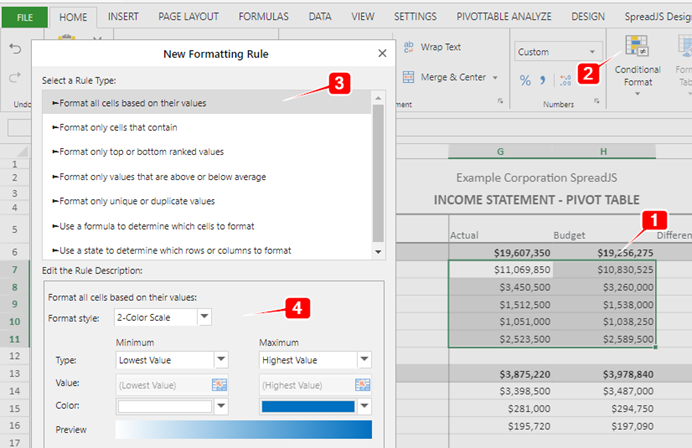Click the blue maximum color swatch

tap(308, 406)
